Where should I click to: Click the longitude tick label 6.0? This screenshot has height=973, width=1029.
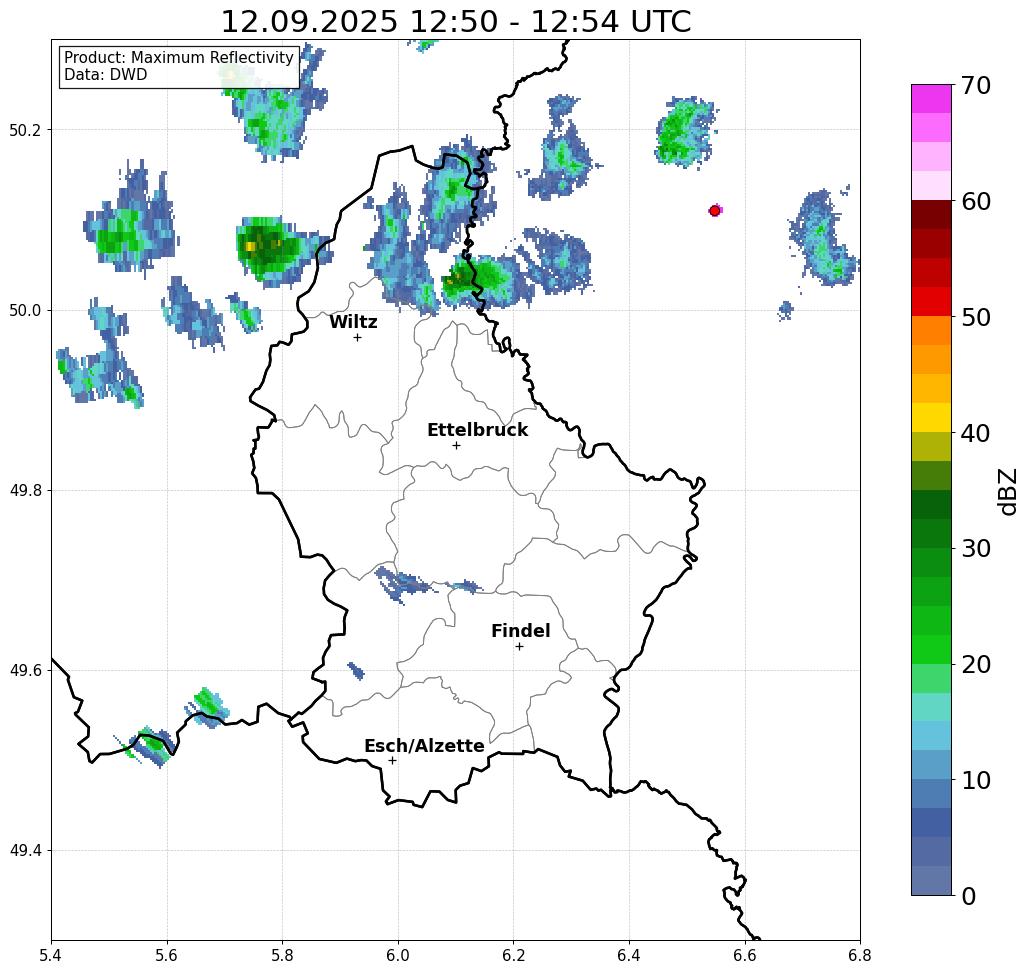pyautogui.click(x=398, y=955)
